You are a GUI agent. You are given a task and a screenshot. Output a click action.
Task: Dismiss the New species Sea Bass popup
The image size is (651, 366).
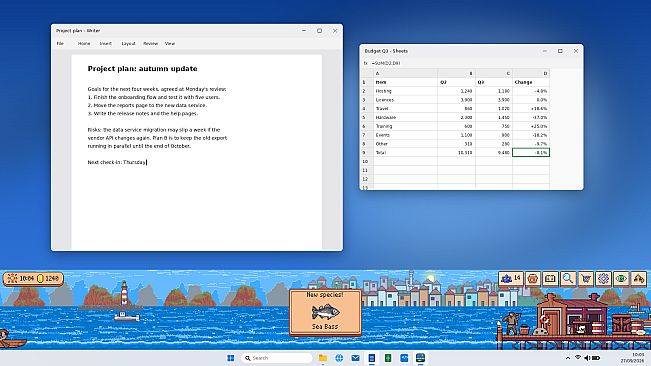tap(325, 312)
